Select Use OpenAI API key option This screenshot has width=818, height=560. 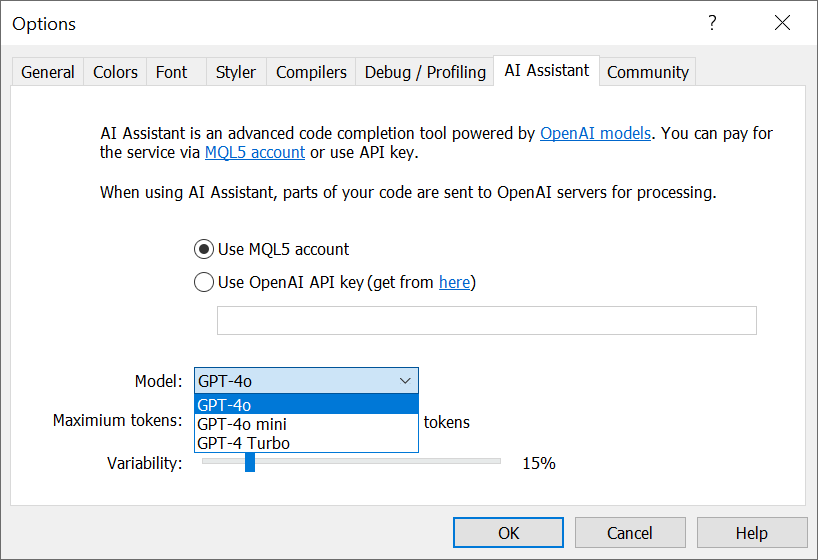[x=203, y=282]
